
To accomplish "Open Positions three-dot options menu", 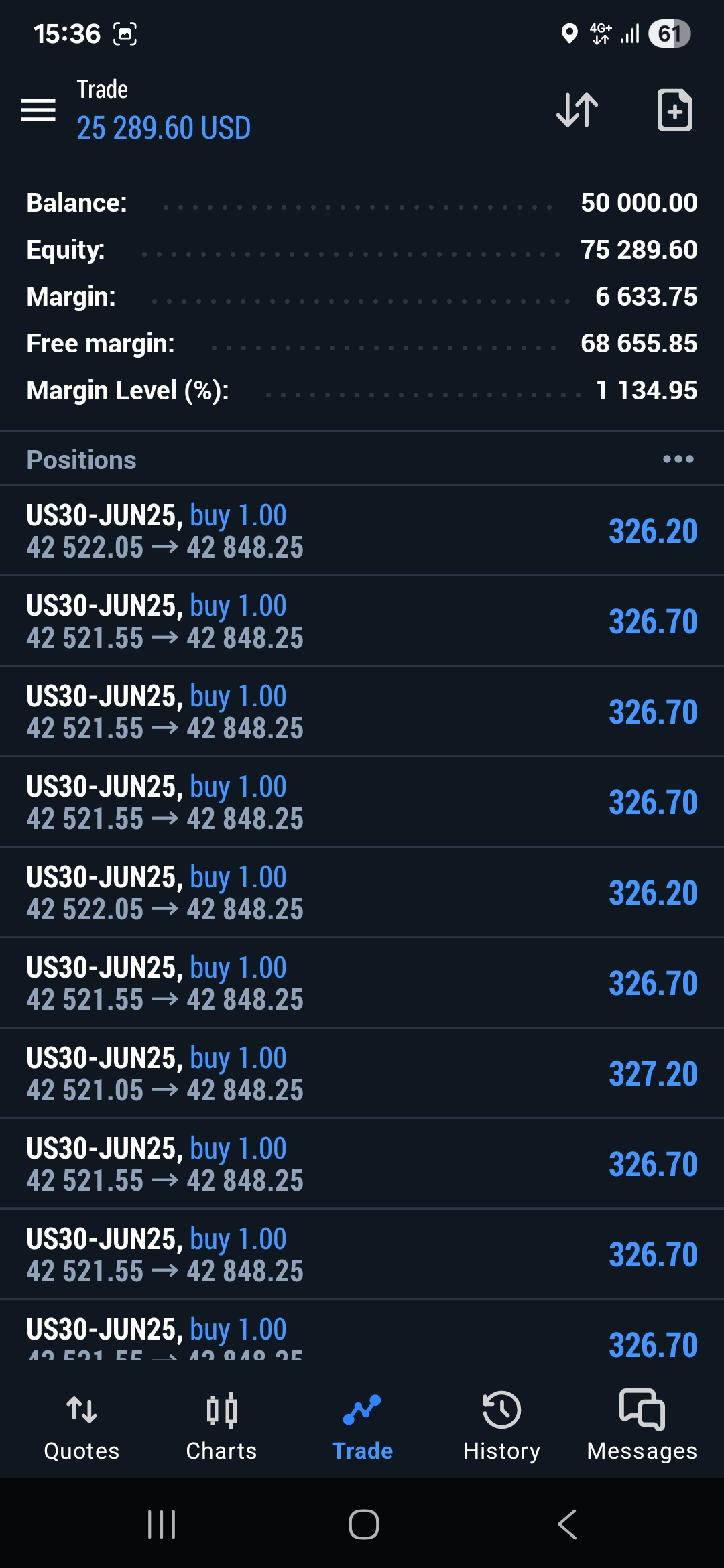I will pos(678,460).
